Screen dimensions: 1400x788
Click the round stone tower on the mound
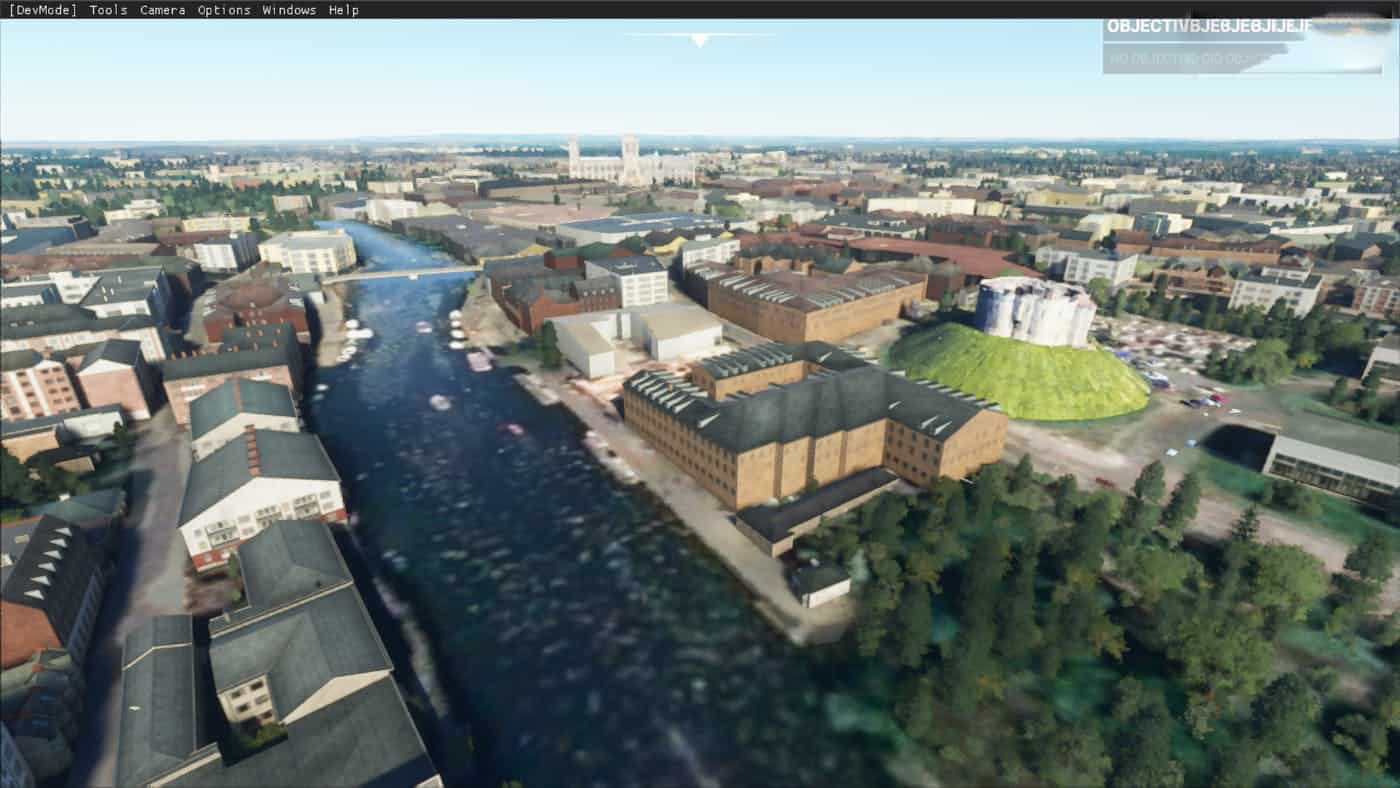(1034, 312)
